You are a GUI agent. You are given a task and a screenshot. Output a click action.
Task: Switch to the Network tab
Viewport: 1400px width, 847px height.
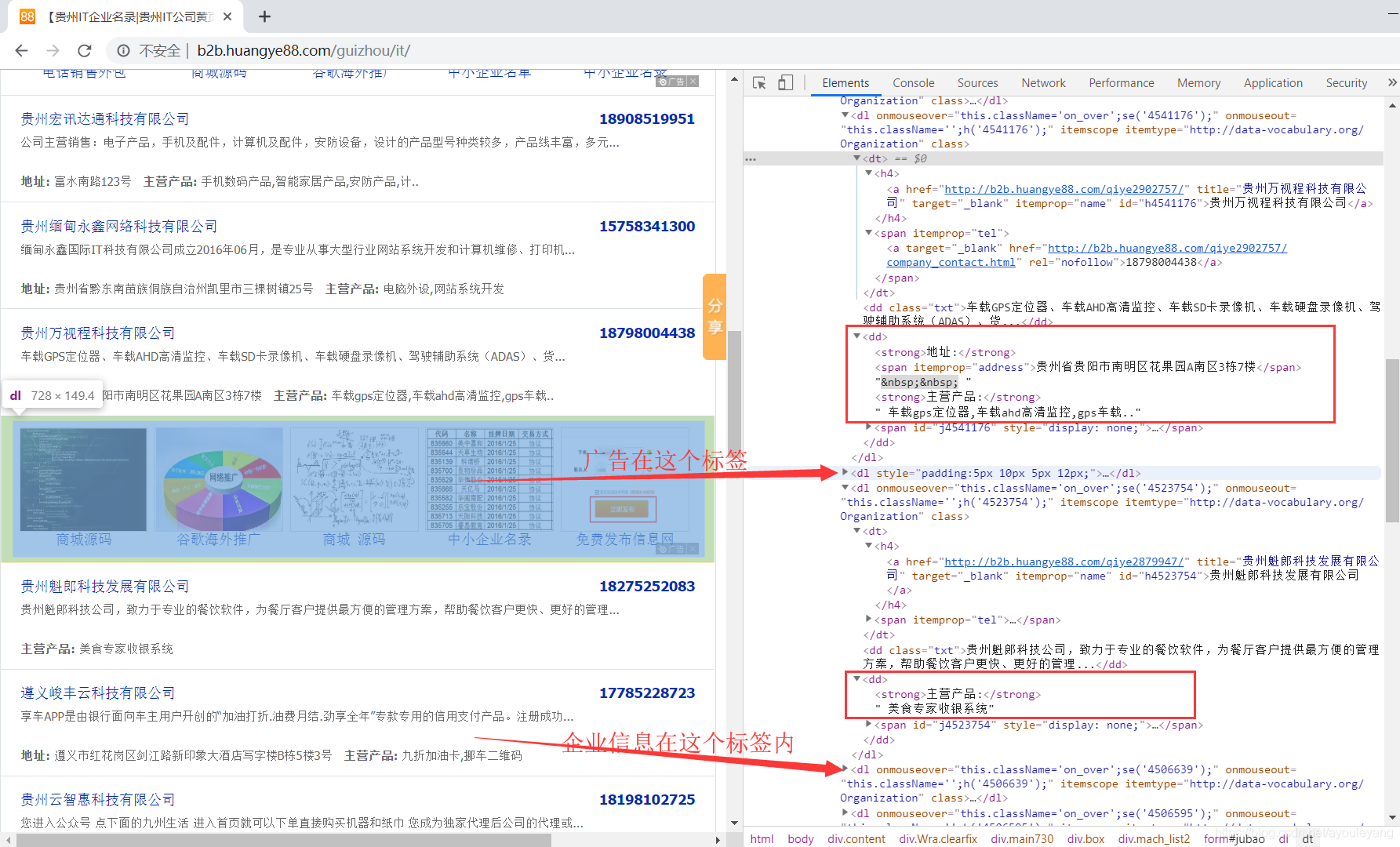(x=1043, y=83)
